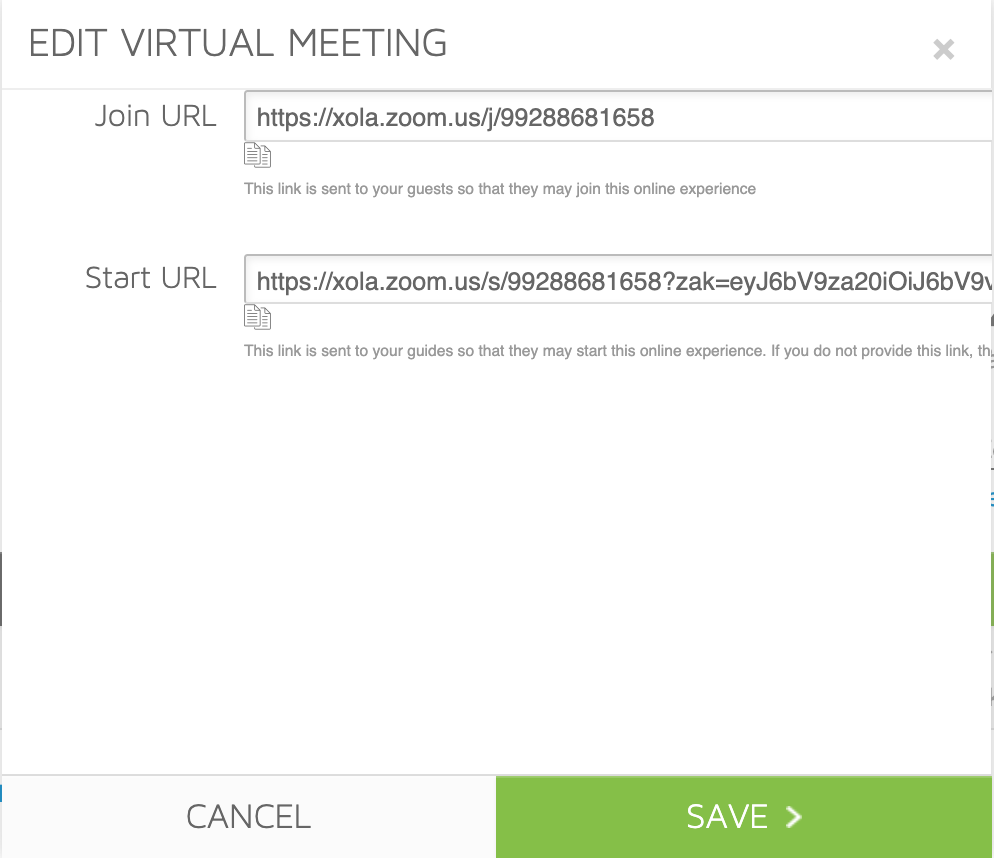Click the Start URL field label
The width and height of the screenshot is (994, 858).
[151, 278]
